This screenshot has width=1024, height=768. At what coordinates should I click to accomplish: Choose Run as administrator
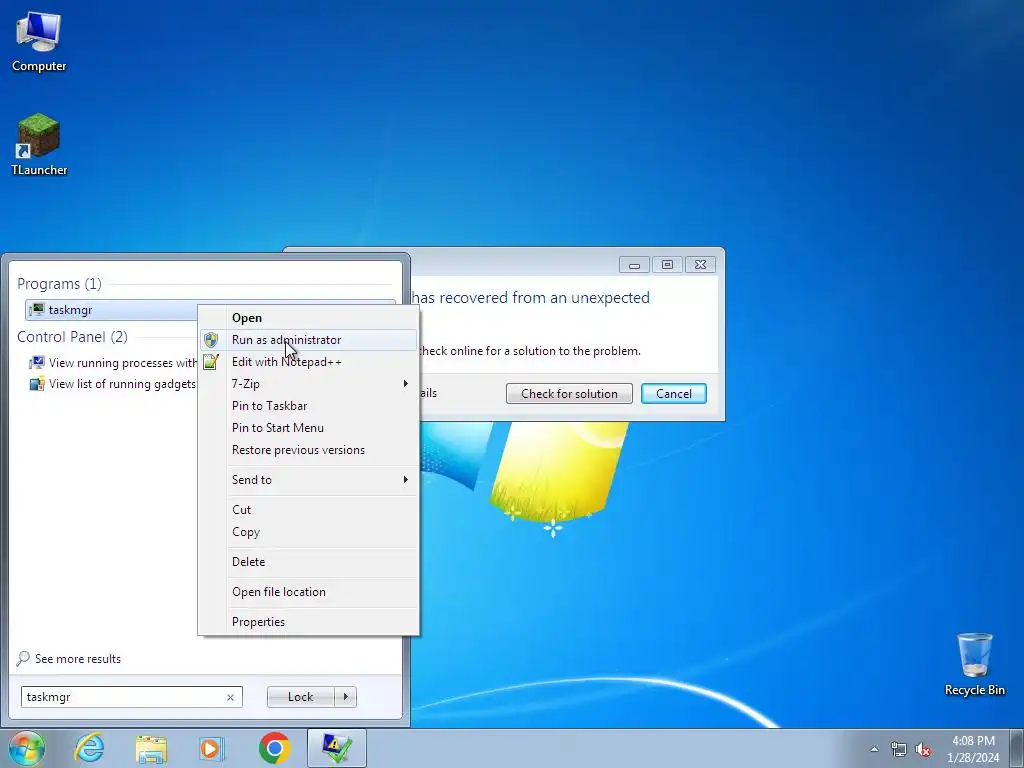(308, 340)
